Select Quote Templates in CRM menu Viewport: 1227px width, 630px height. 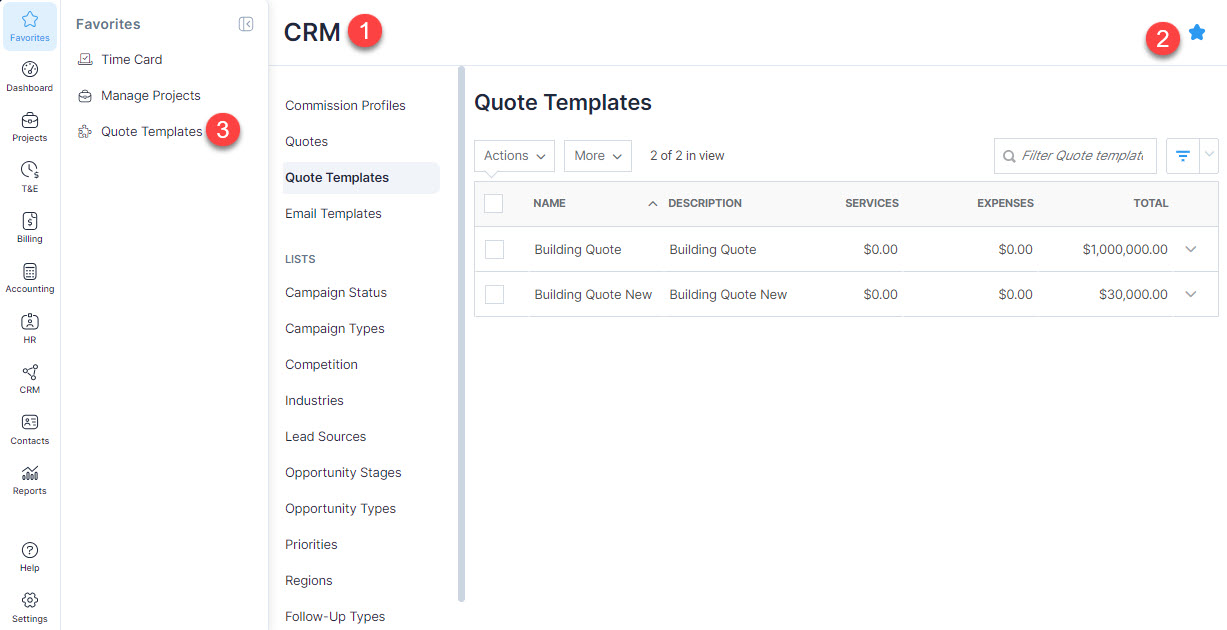361,178
